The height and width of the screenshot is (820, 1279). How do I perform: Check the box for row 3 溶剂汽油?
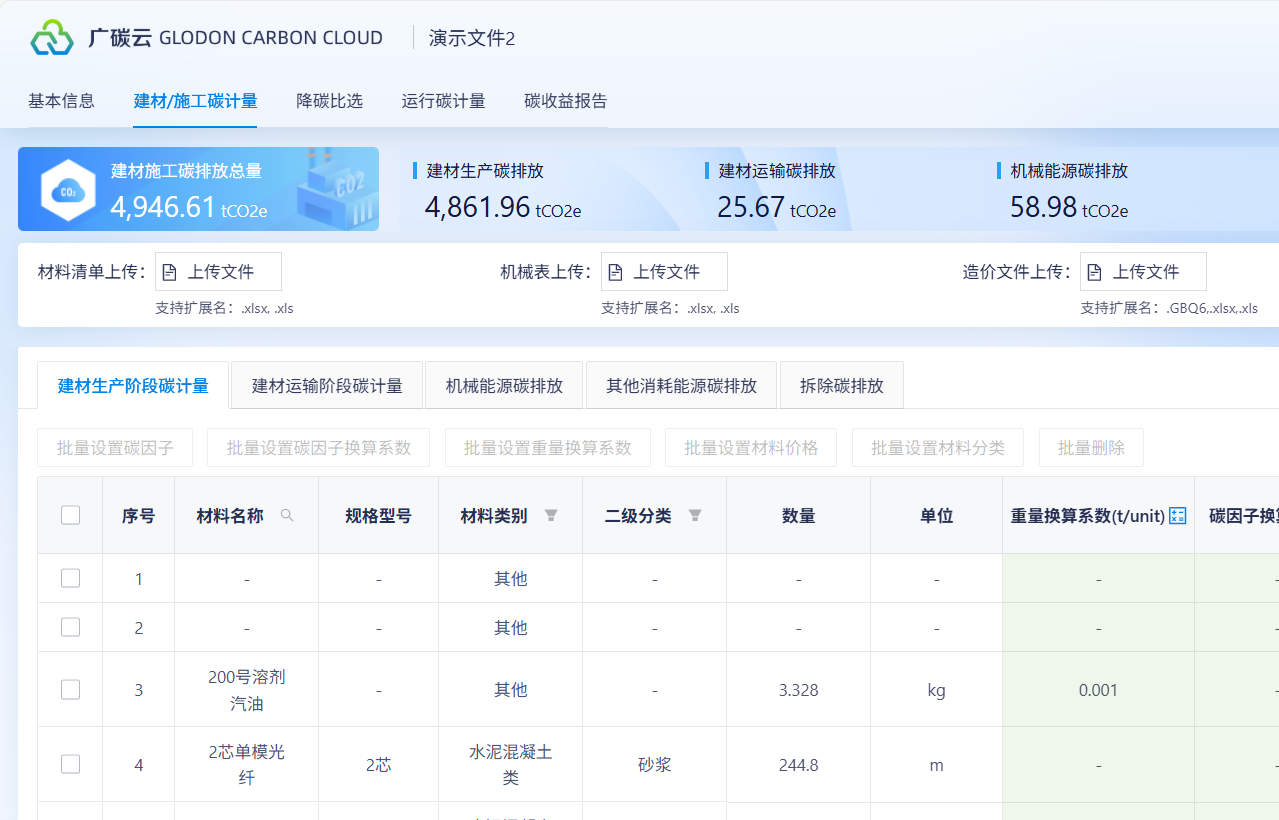(70, 689)
